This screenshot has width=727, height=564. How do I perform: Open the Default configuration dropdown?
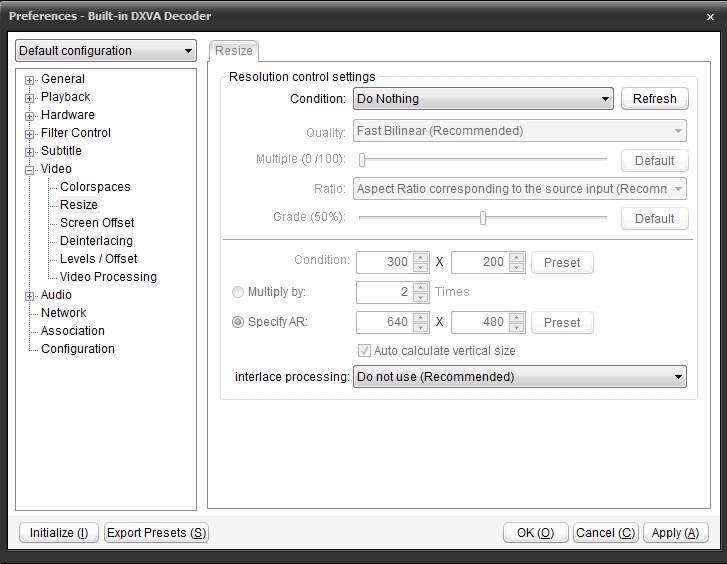tap(106, 51)
